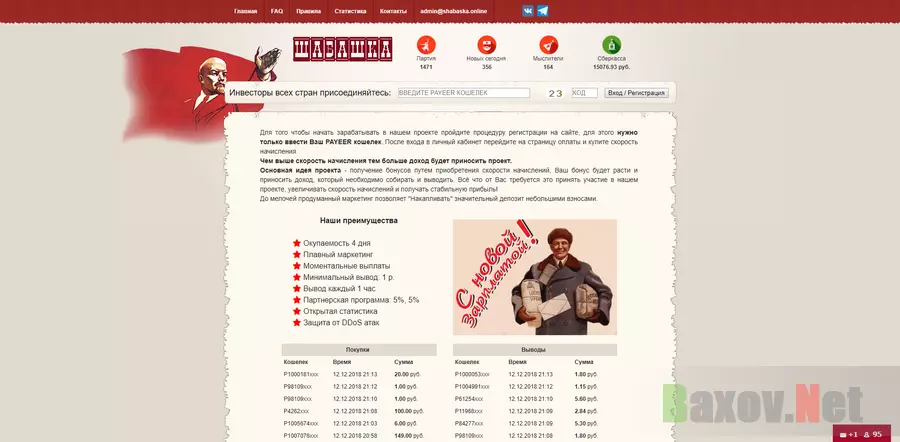Click the Lenin flag banner image
The height and width of the screenshot is (442, 900).
coord(201,93)
